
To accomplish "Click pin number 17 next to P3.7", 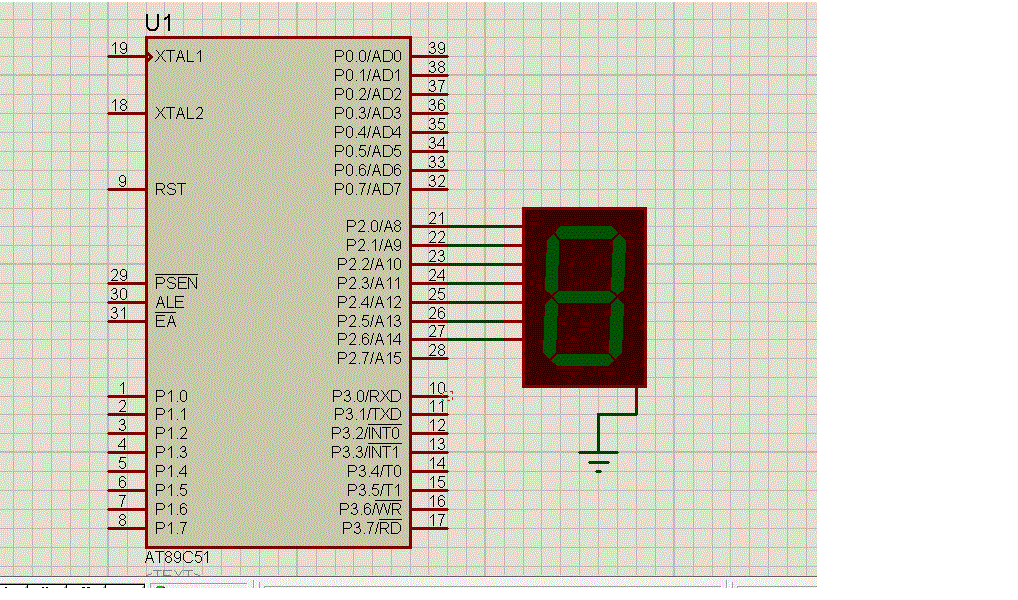I will click(x=437, y=519).
